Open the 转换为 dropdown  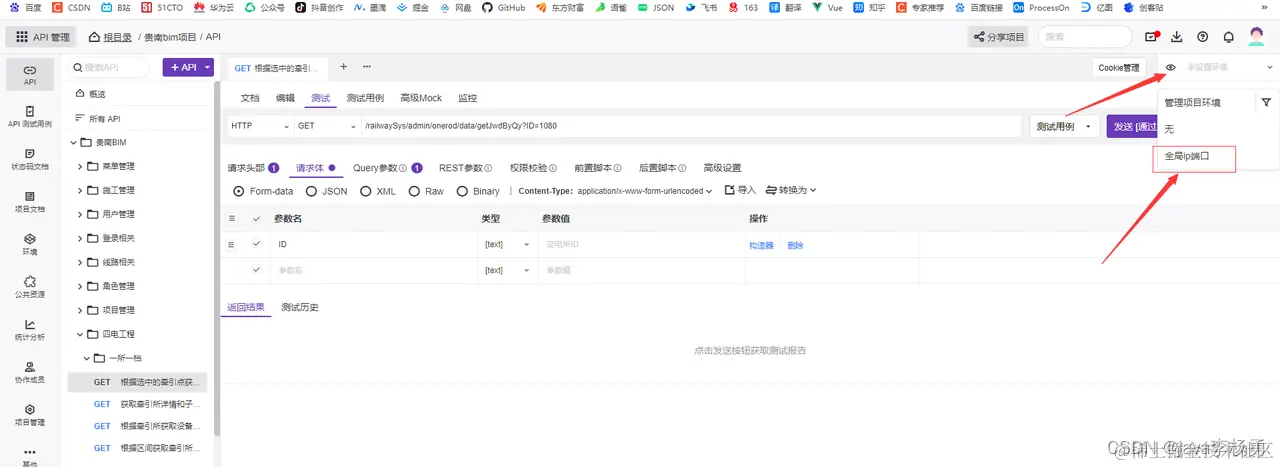click(x=791, y=190)
